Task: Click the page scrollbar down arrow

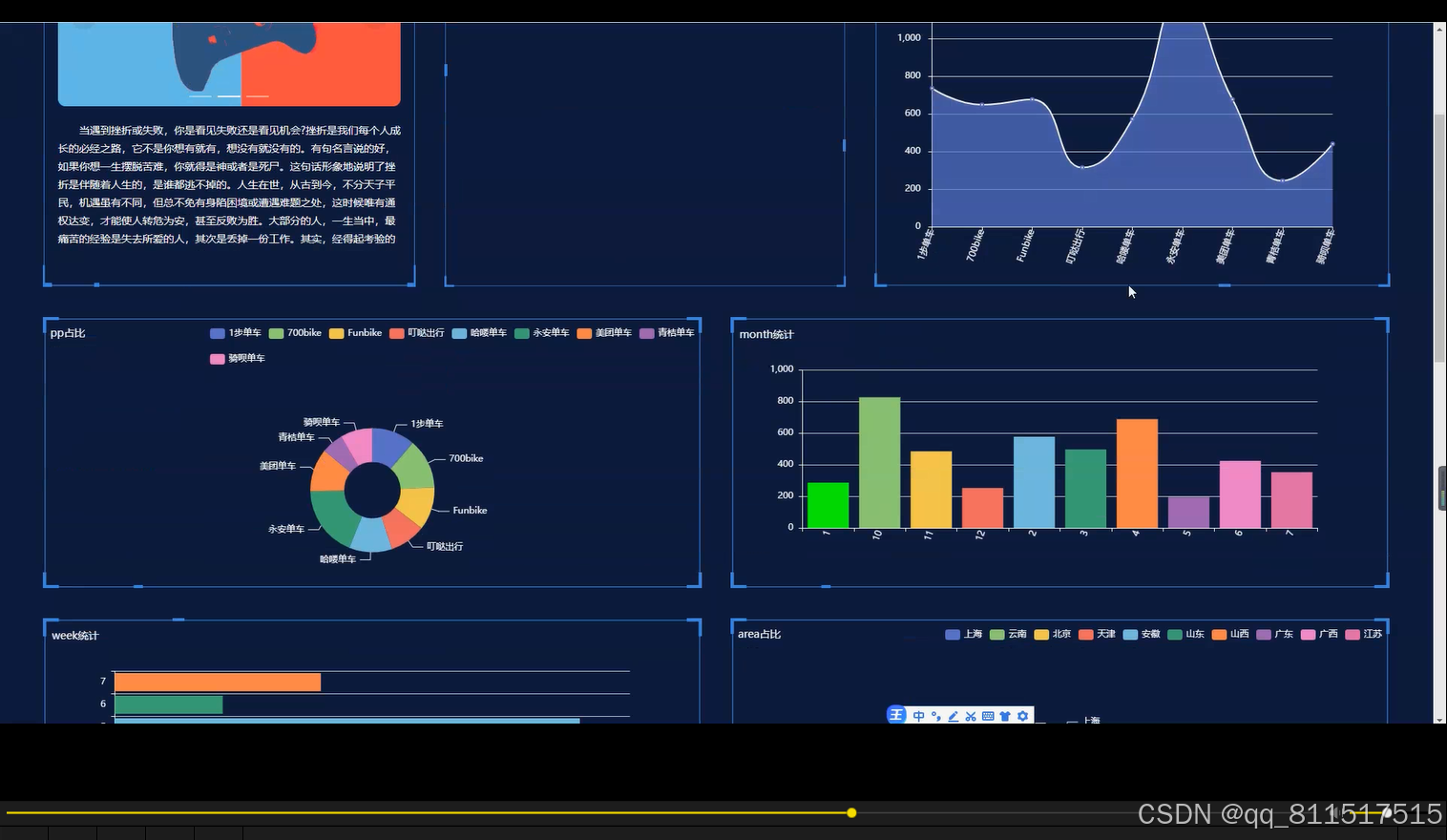Action: (x=1439, y=719)
